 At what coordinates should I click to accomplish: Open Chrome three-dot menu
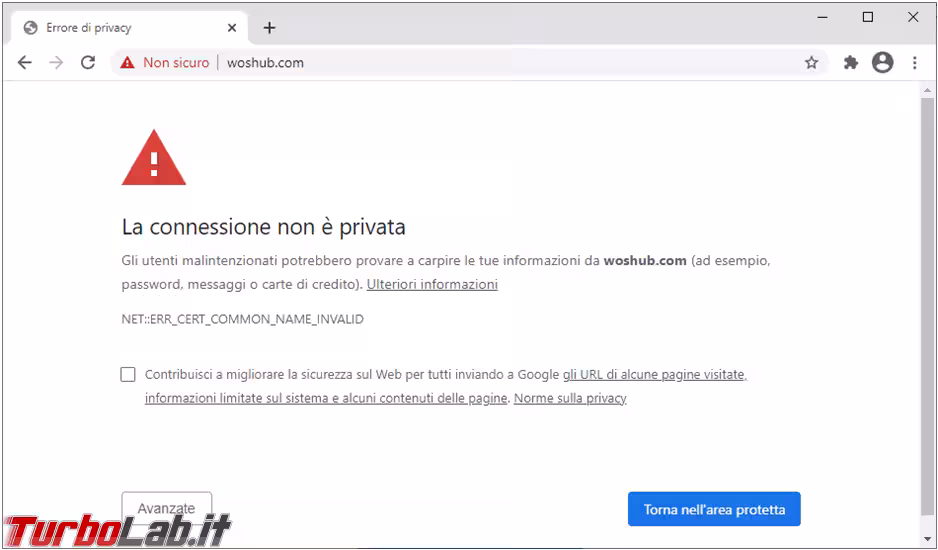[915, 62]
